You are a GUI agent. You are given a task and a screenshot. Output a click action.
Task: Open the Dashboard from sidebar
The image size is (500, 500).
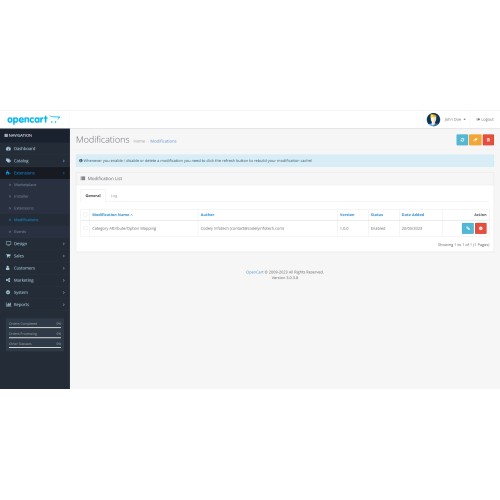35,149
